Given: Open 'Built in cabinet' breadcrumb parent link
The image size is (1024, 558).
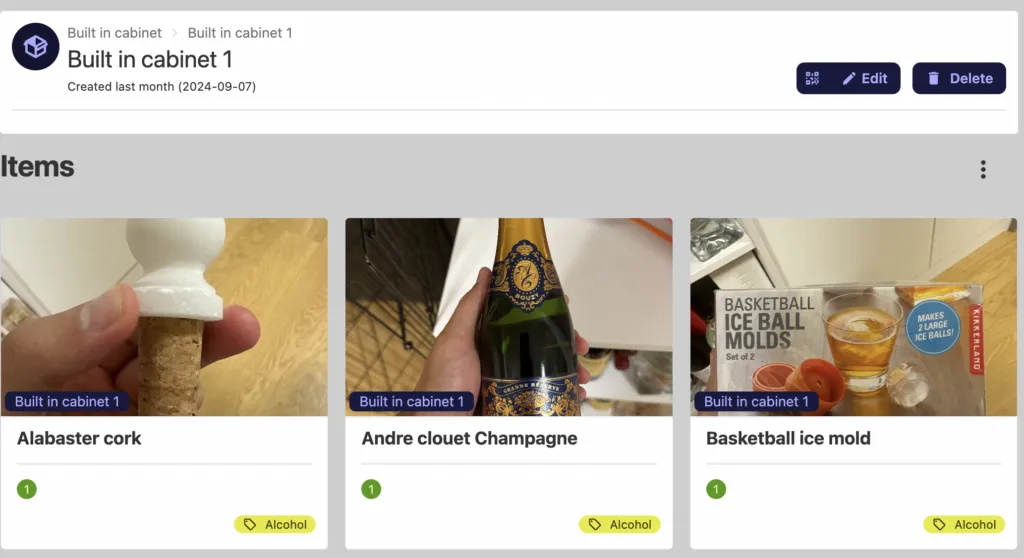Looking at the screenshot, I should (114, 33).
